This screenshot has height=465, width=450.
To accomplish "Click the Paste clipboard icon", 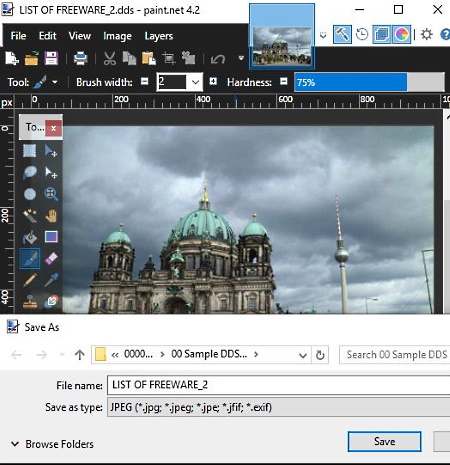I will point(149,59).
